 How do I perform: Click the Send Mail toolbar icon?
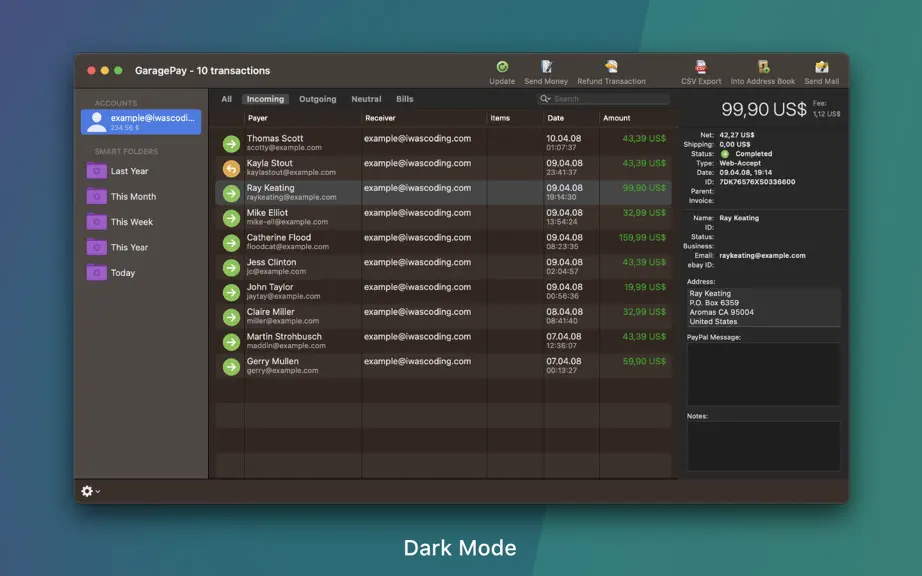coord(821,67)
